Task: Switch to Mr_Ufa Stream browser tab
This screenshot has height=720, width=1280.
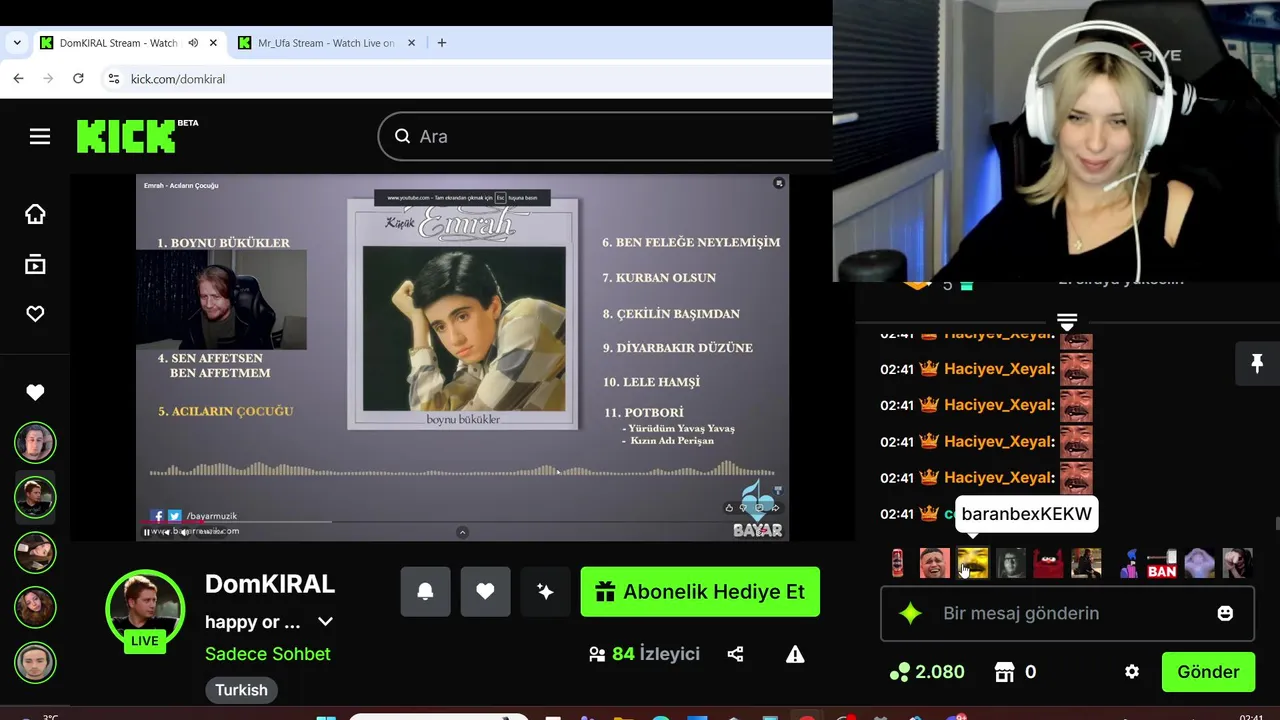Action: 326,43
